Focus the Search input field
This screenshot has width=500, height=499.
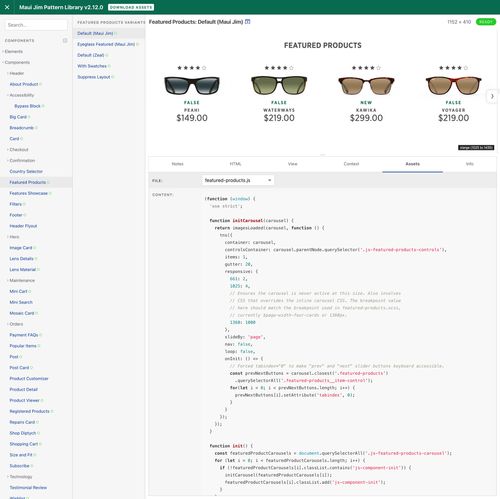coord(36,25)
